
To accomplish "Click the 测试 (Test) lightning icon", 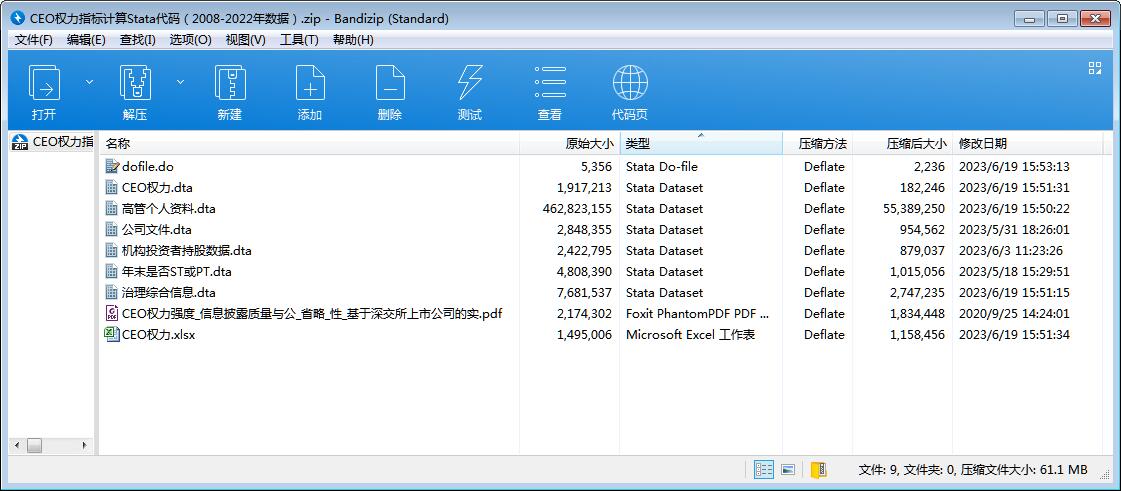I will (x=470, y=82).
